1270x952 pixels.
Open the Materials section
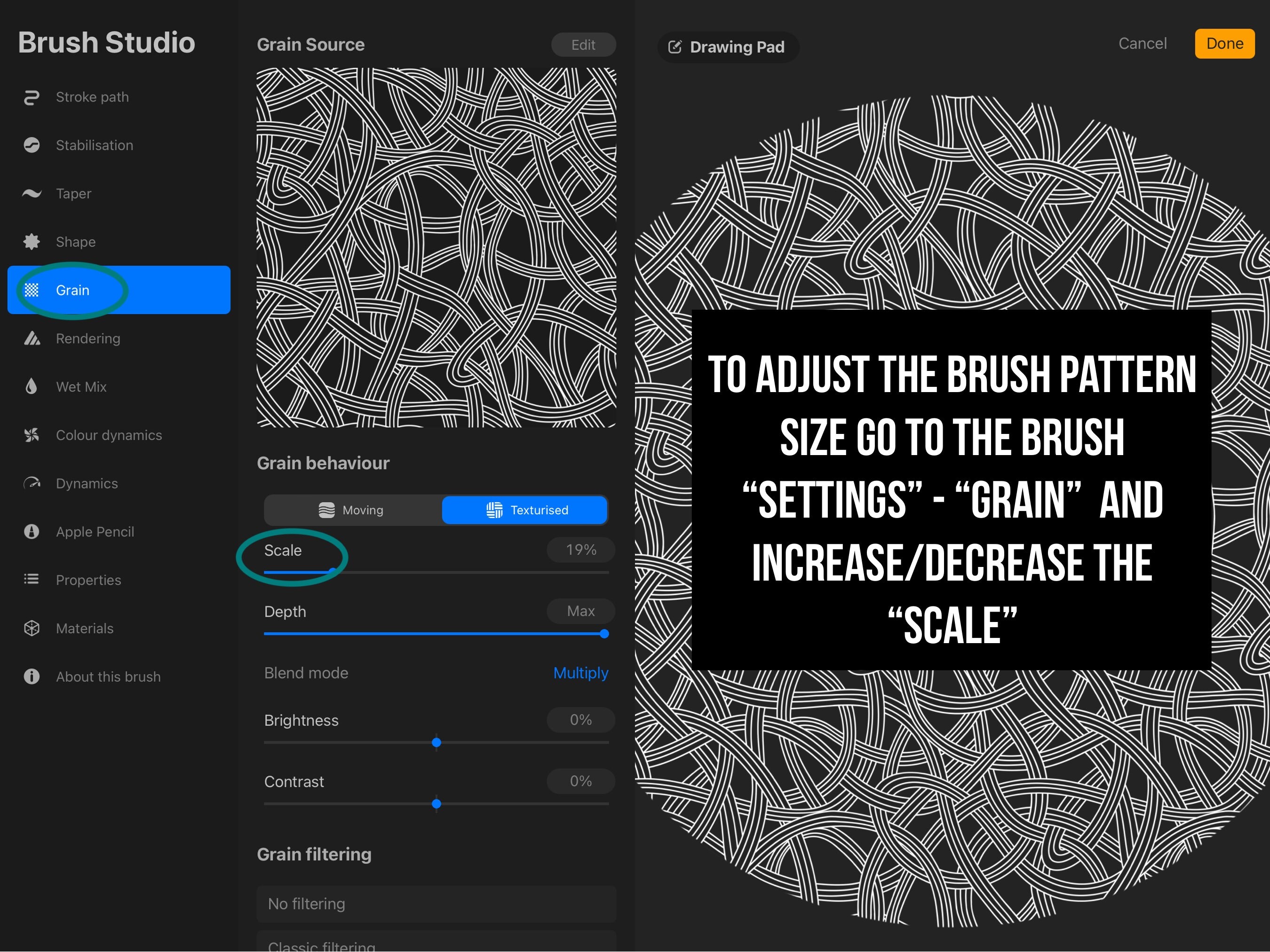119,628
